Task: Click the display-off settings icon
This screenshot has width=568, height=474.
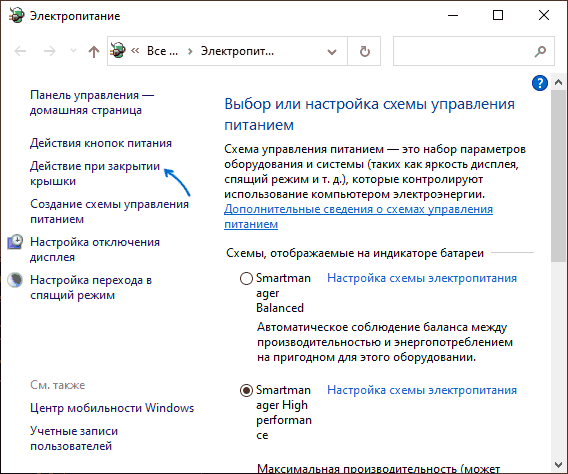Action: point(15,242)
